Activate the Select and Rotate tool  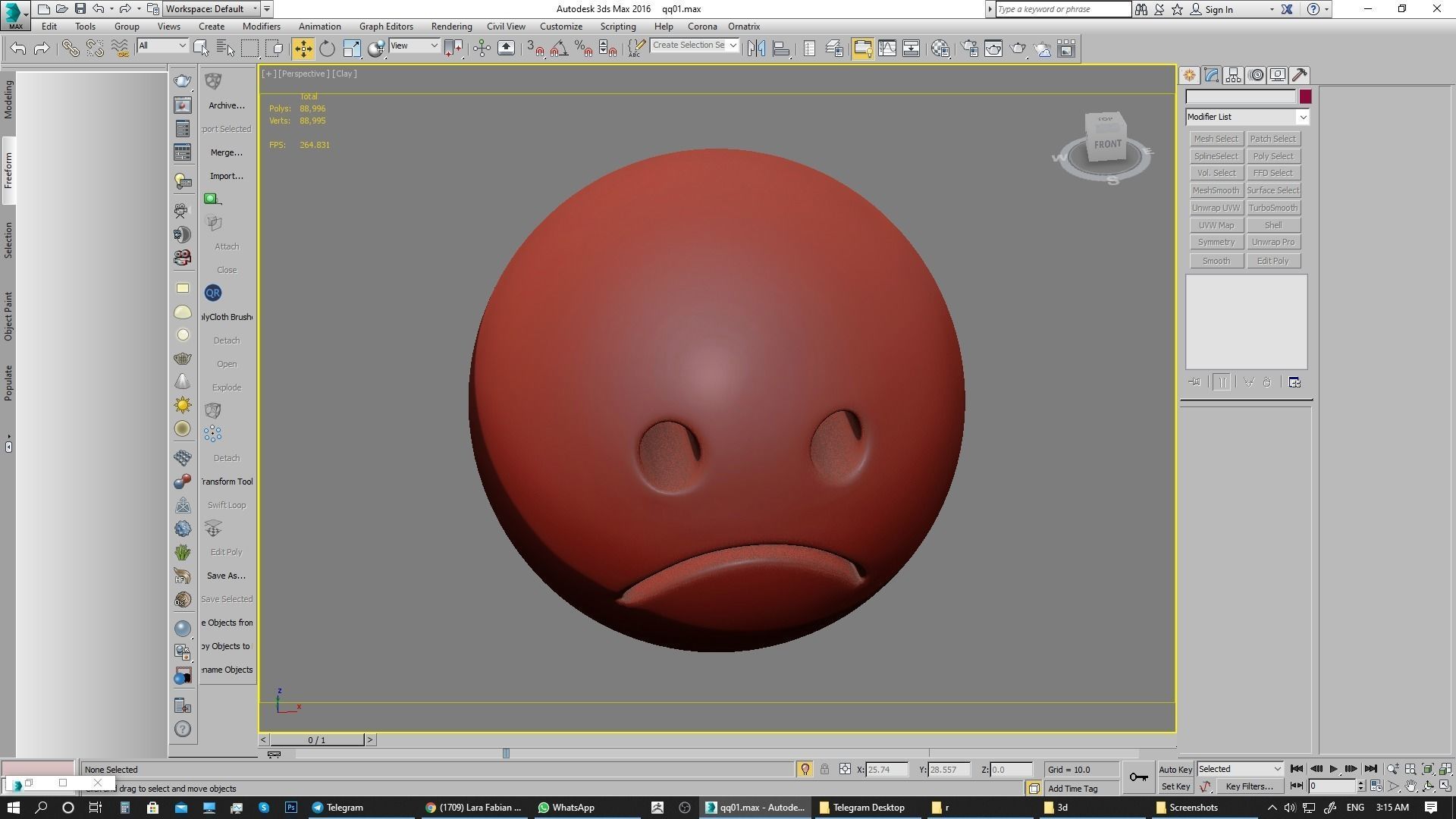click(x=327, y=49)
